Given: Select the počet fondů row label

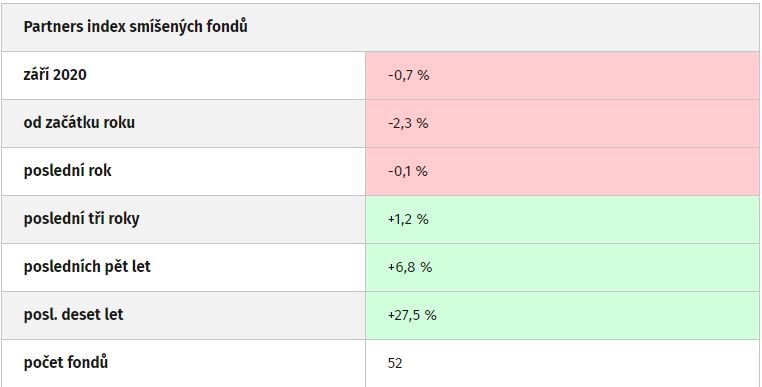Looking at the screenshot, I should (66, 363).
